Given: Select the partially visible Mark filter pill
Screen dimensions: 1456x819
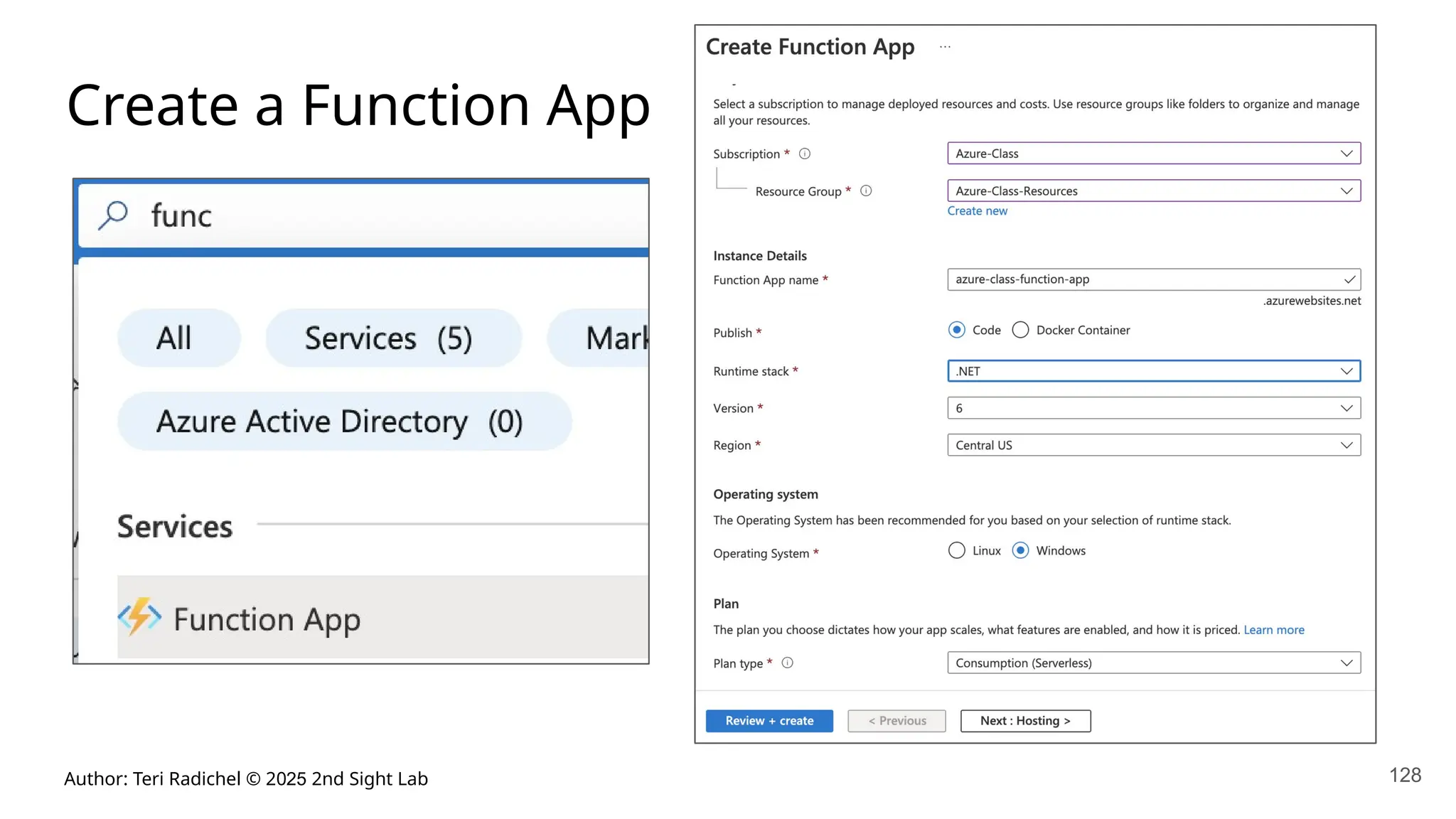Looking at the screenshot, I should pos(598,338).
